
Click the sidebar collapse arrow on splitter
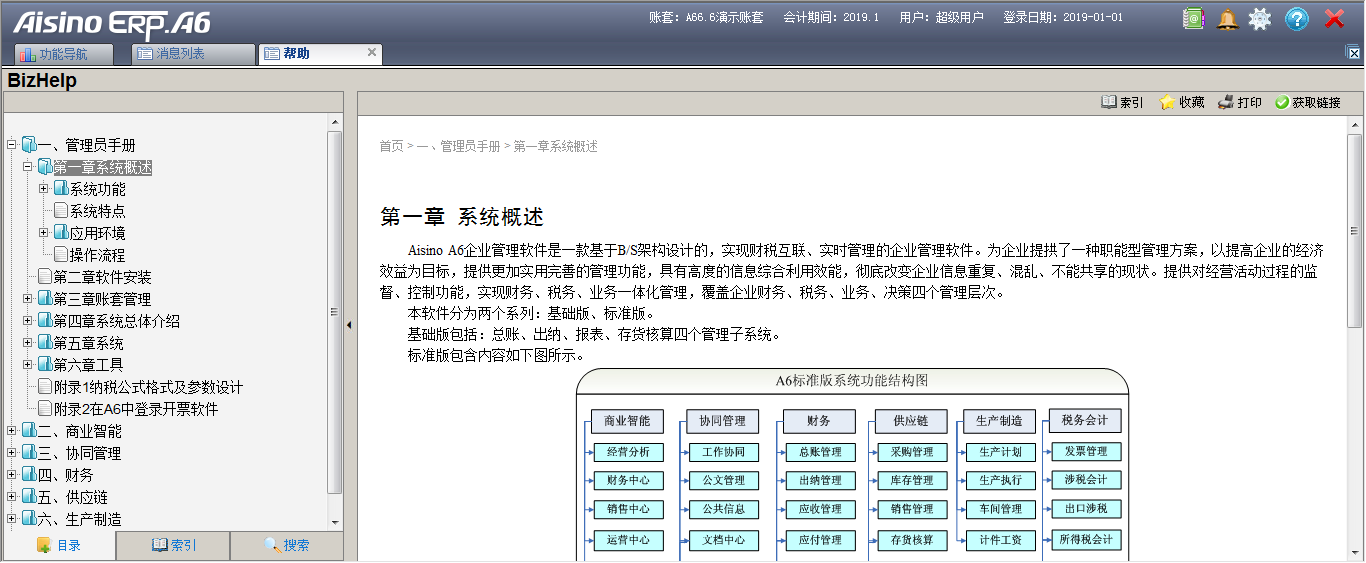[x=349, y=325]
